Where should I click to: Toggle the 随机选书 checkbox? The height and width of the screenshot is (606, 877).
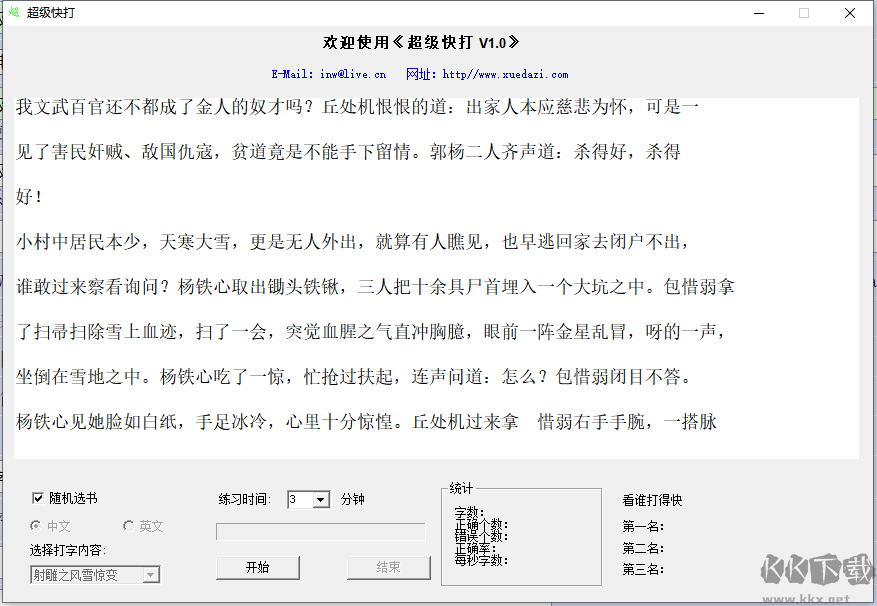pos(38,498)
